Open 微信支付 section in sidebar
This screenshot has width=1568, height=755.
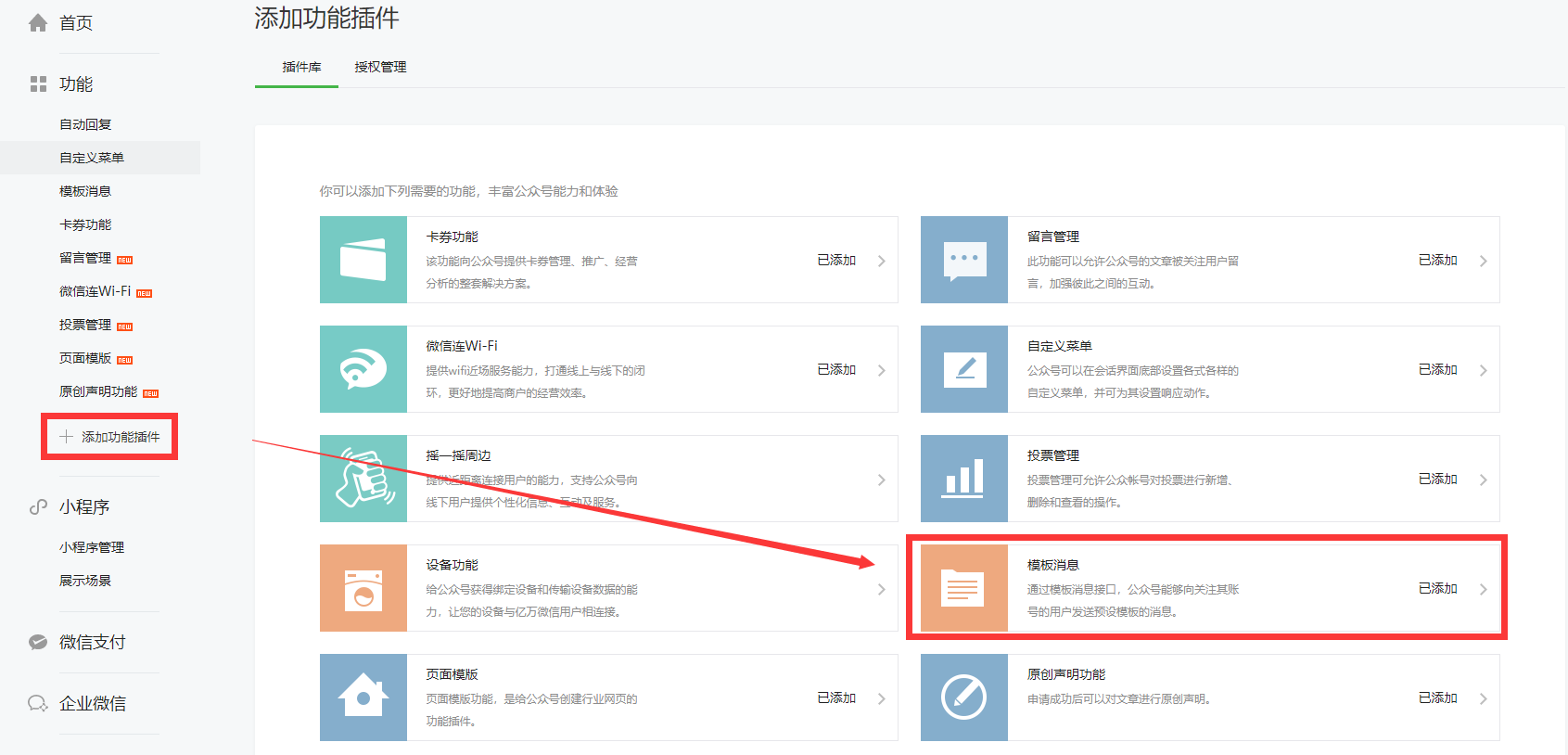(x=92, y=642)
